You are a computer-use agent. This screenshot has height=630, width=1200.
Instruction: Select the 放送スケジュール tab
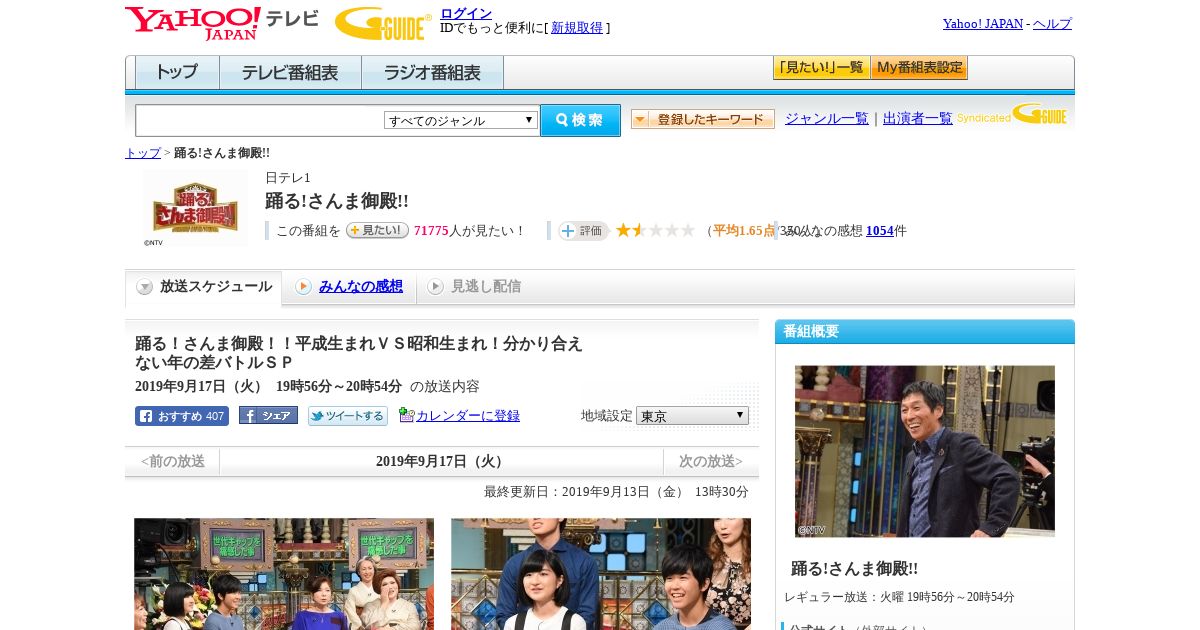(204, 287)
